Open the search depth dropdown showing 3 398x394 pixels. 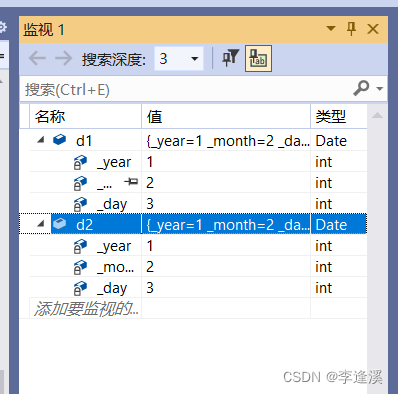point(179,59)
